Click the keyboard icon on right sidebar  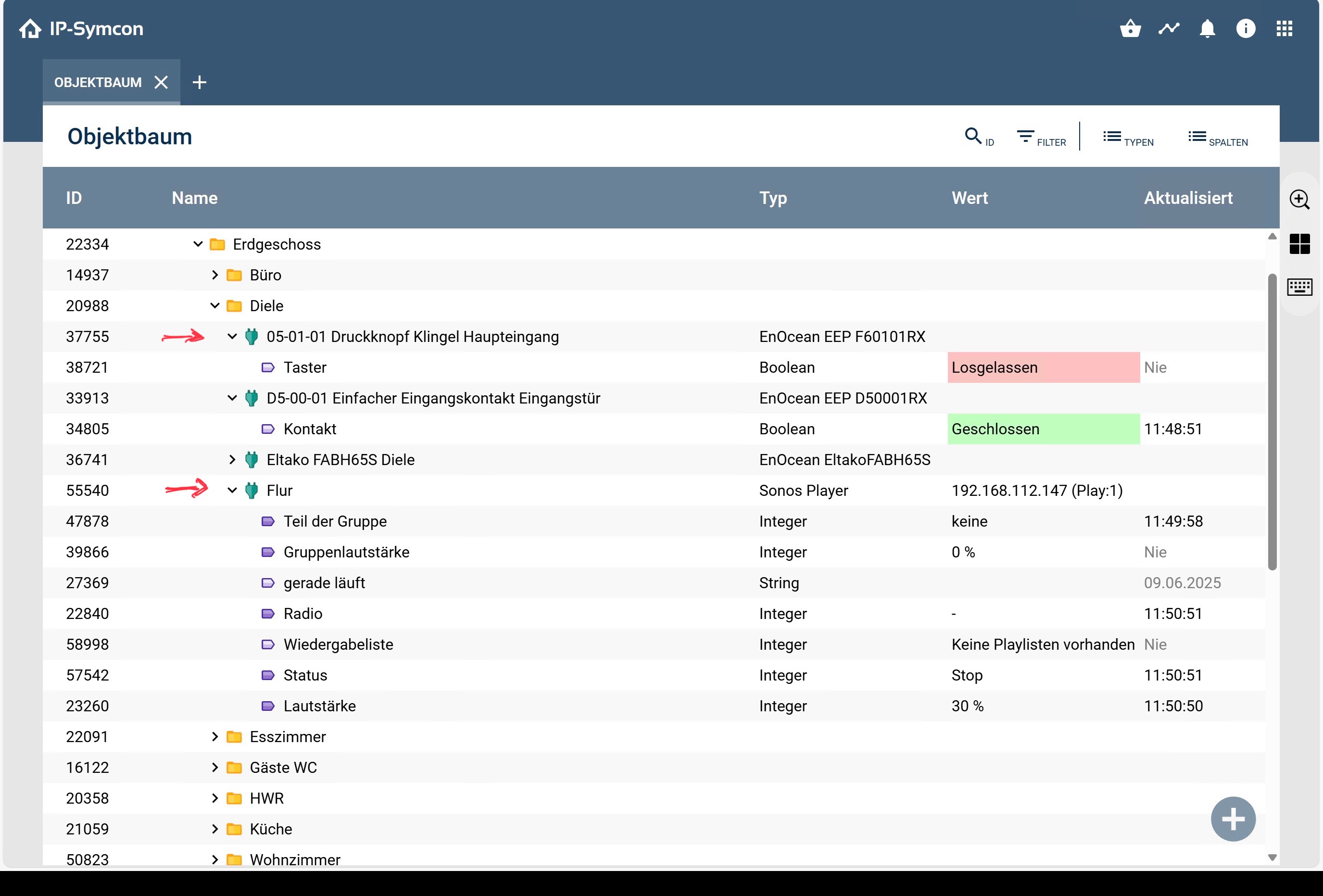(x=1299, y=287)
